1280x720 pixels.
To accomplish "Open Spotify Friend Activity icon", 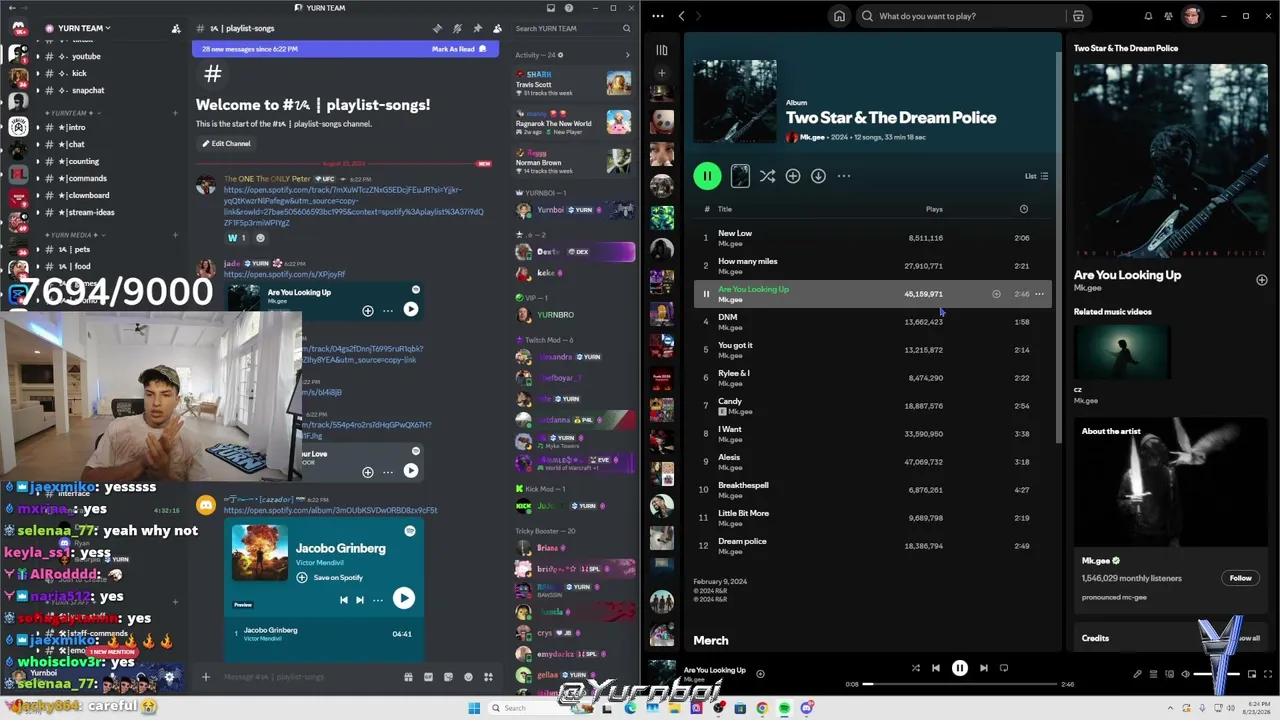I will [1168, 16].
